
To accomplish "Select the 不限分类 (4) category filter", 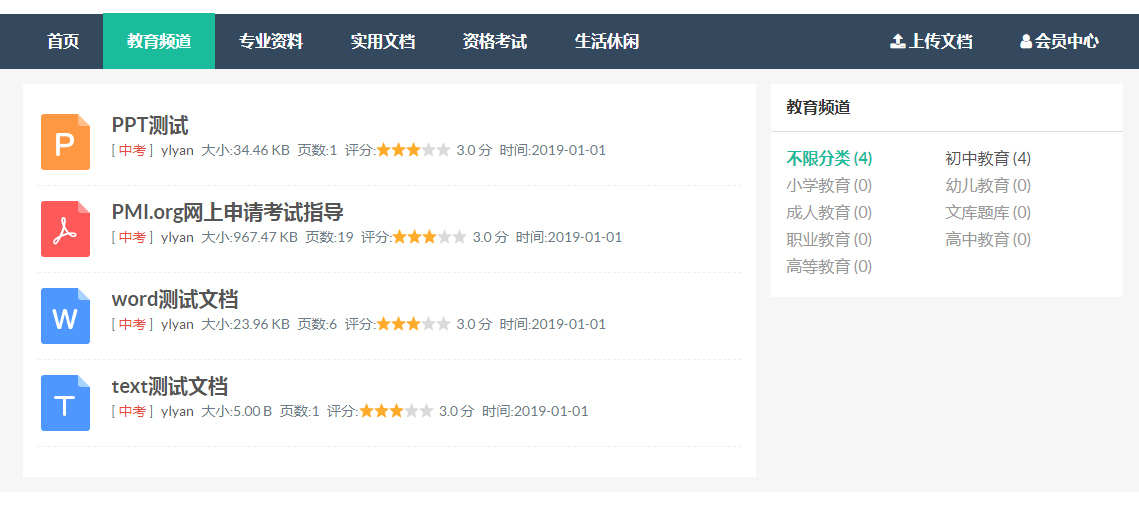I will click(x=829, y=158).
